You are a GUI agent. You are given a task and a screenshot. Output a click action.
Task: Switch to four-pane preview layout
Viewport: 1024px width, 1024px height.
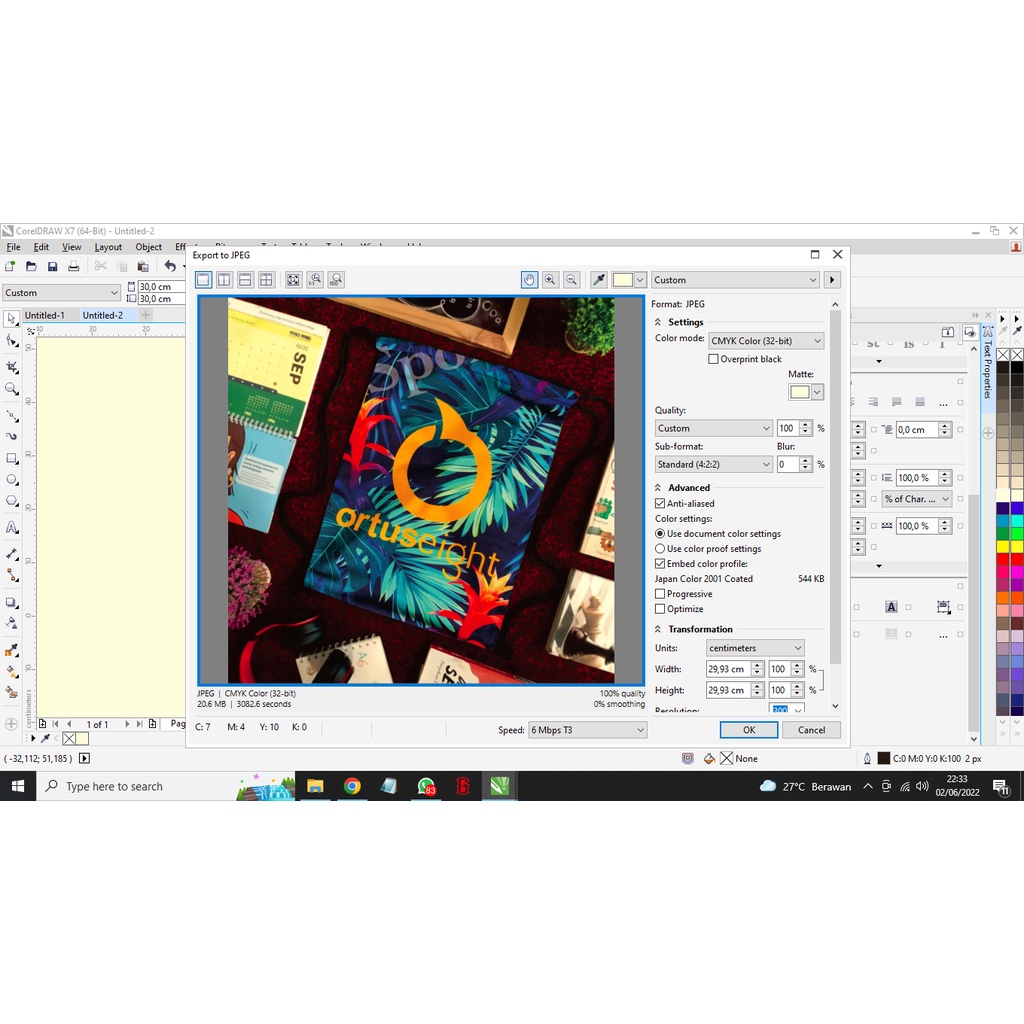pos(266,280)
